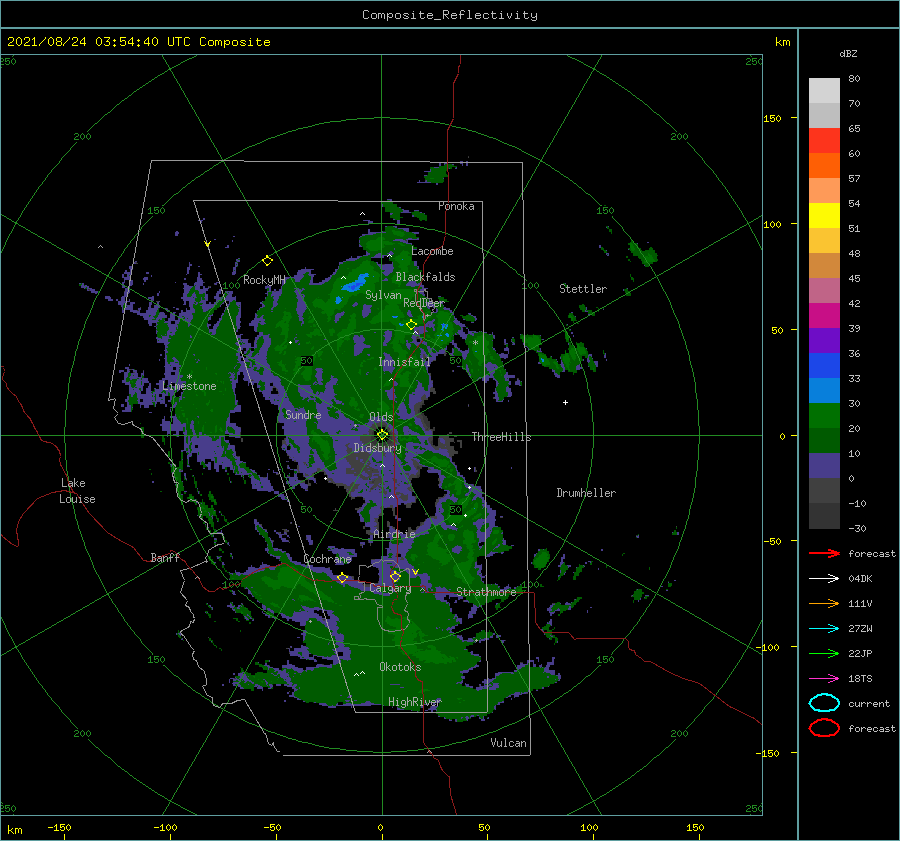
Task: Click the Sylvan label
Action: (383, 295)
